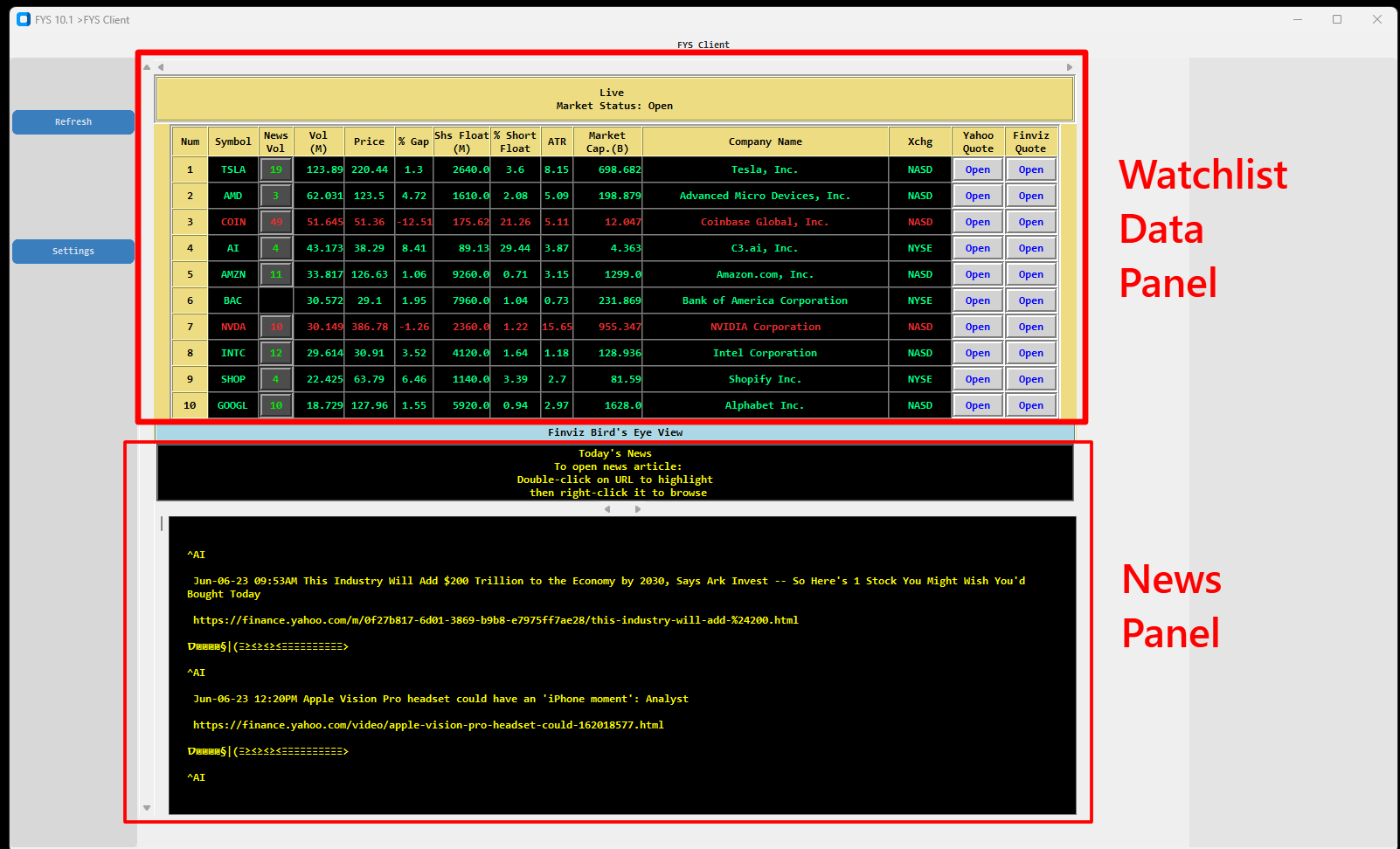This screenshot has width=1400, height=849.
Task: Click the NVDA news volume button
Action: (x=276, y=327)
